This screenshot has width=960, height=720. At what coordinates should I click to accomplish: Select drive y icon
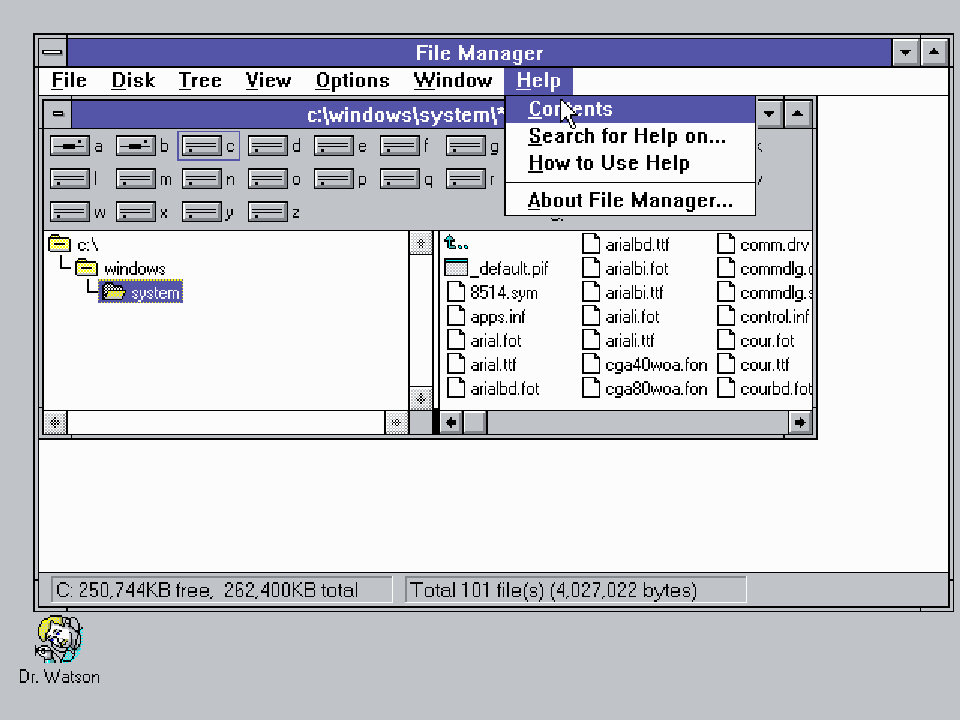[202, 212]
